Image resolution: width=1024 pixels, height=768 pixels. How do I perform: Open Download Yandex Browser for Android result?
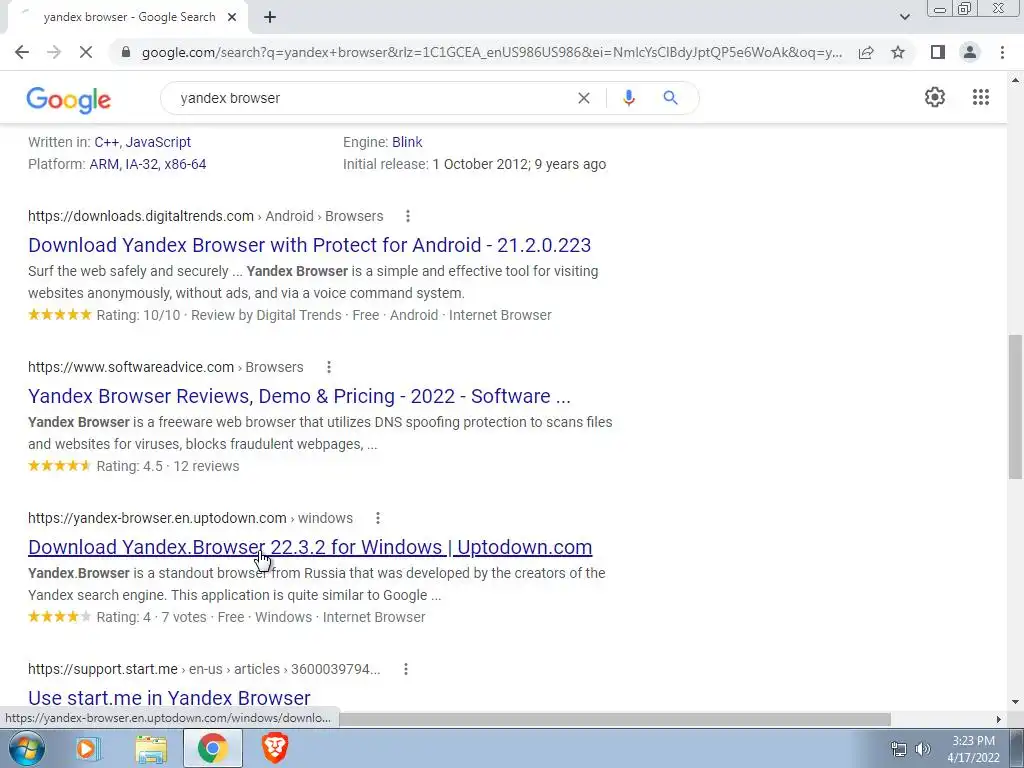point(310,245)
